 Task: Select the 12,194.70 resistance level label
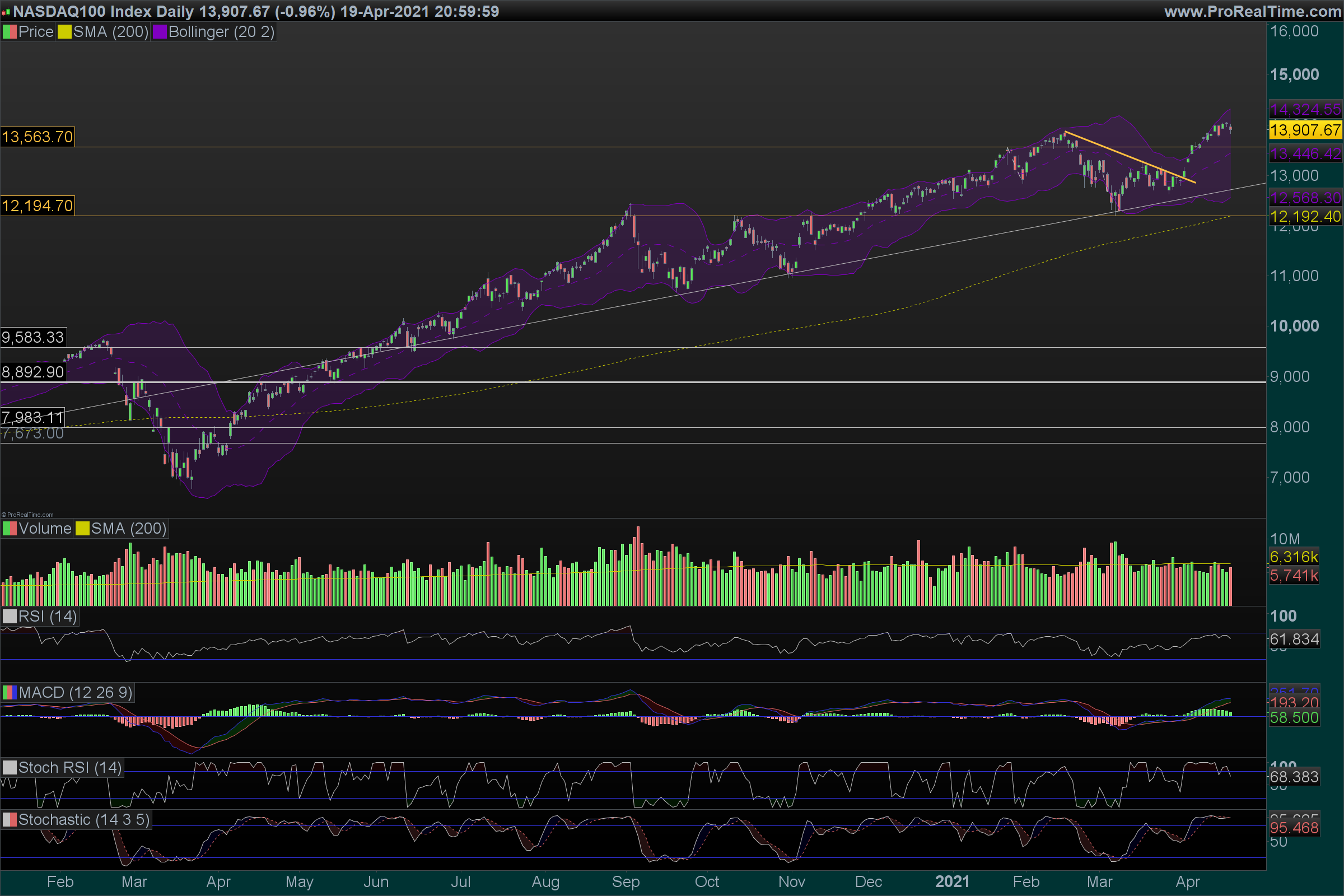tap(37, 206)
